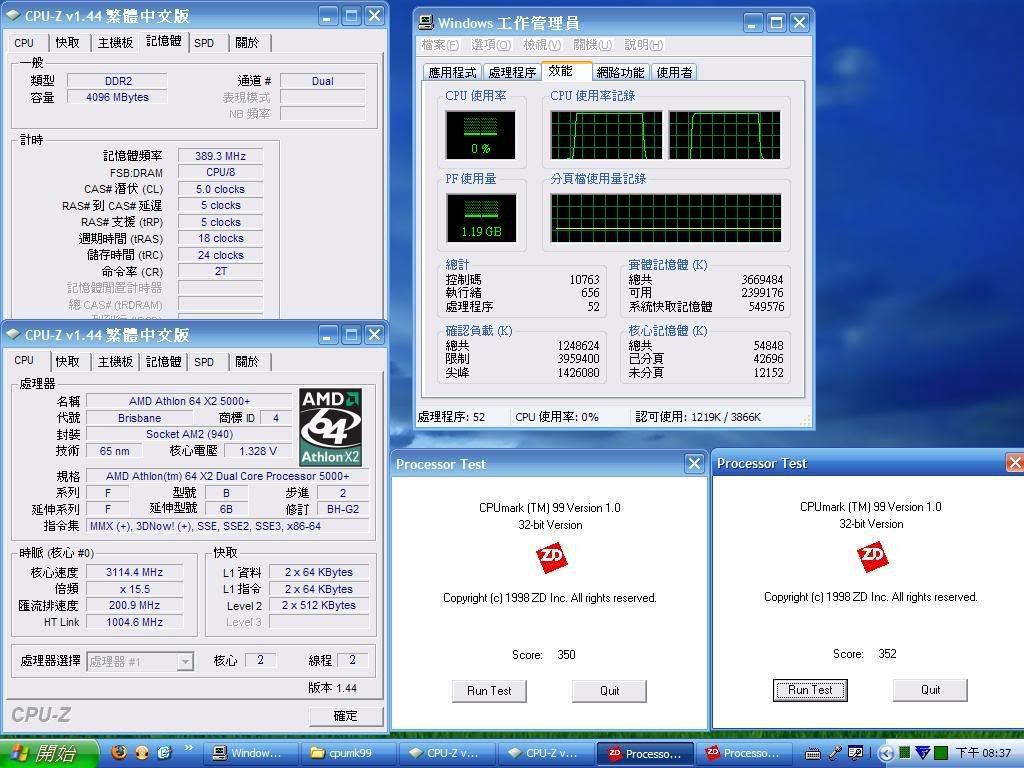Open the 選項(O) menu in Task Manager
The height and width of the screenshot is (768, 1024).
(491, 44)
